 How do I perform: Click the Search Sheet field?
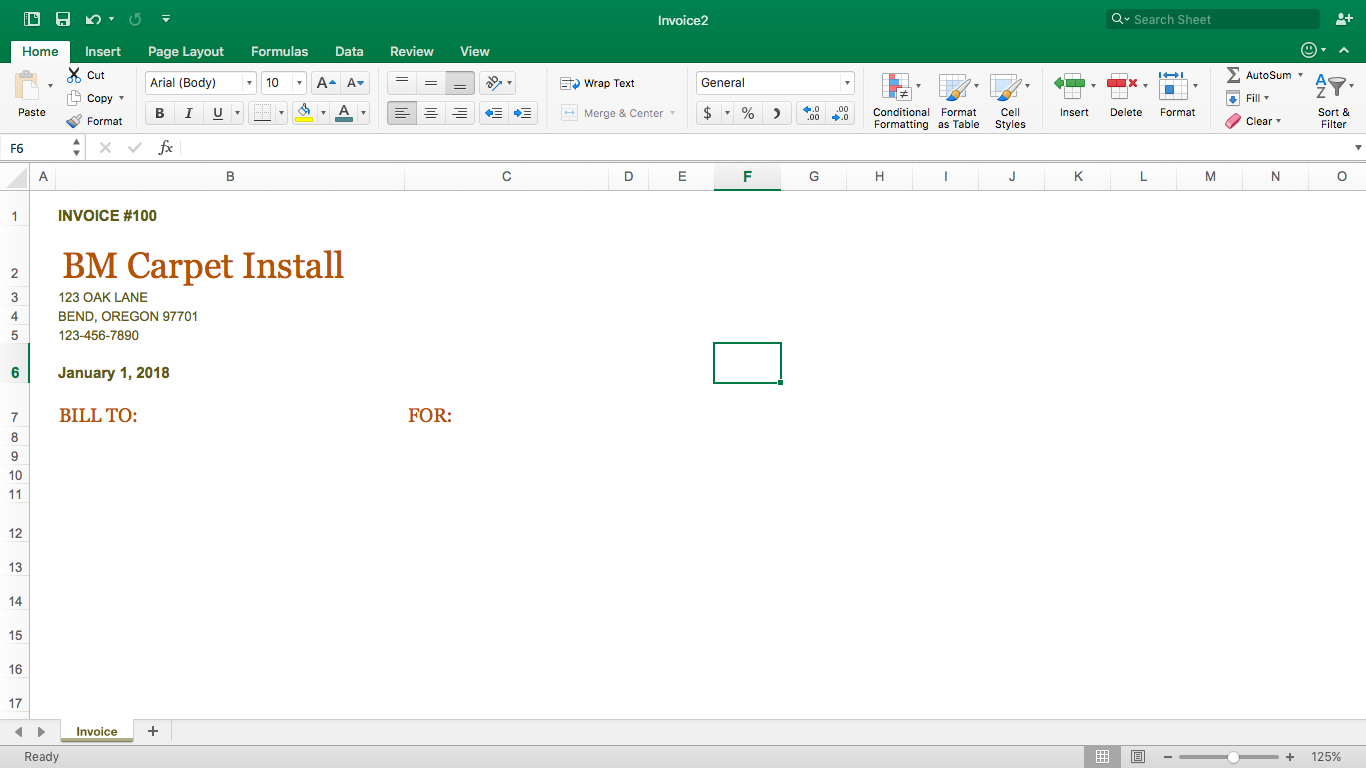tap(1213, 19)
